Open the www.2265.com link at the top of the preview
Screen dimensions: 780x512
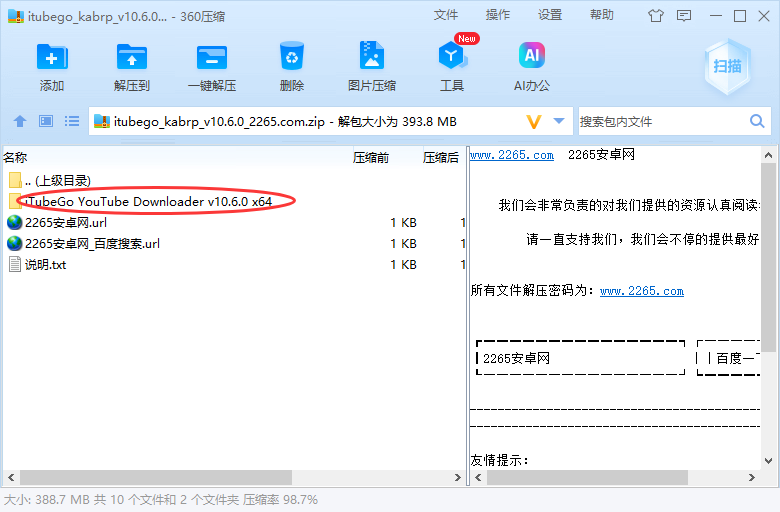512,155
